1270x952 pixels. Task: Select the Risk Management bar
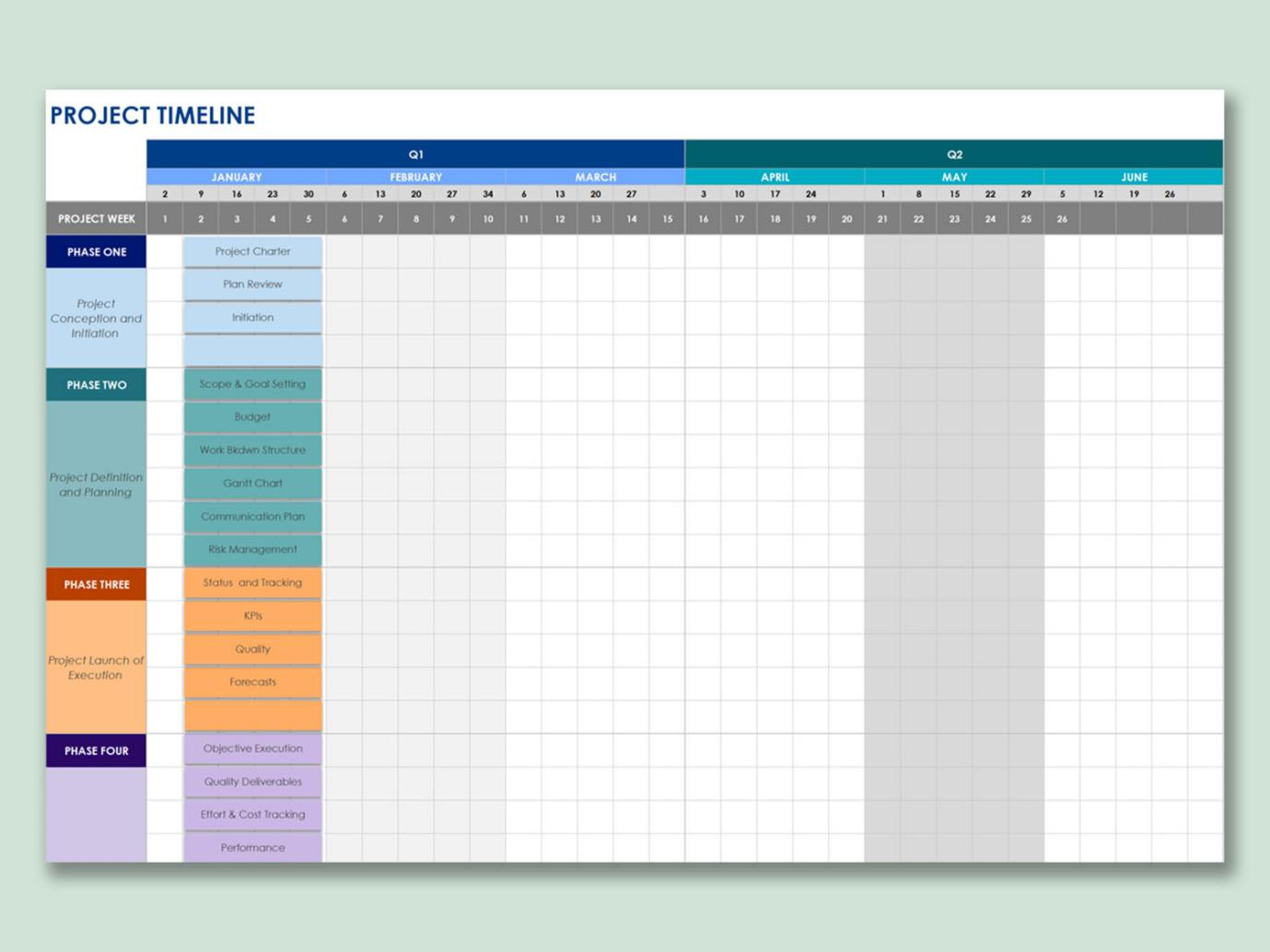pos(253,549)
